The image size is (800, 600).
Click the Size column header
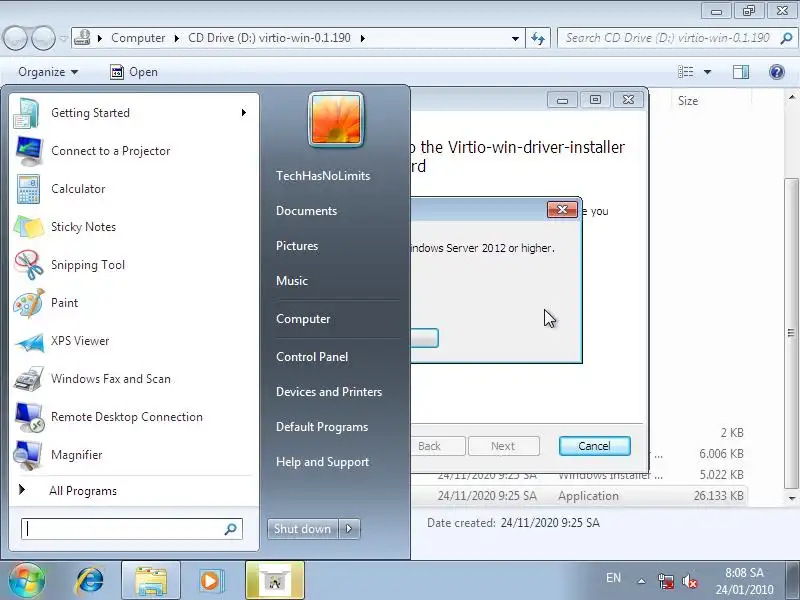tap(688, 101)
